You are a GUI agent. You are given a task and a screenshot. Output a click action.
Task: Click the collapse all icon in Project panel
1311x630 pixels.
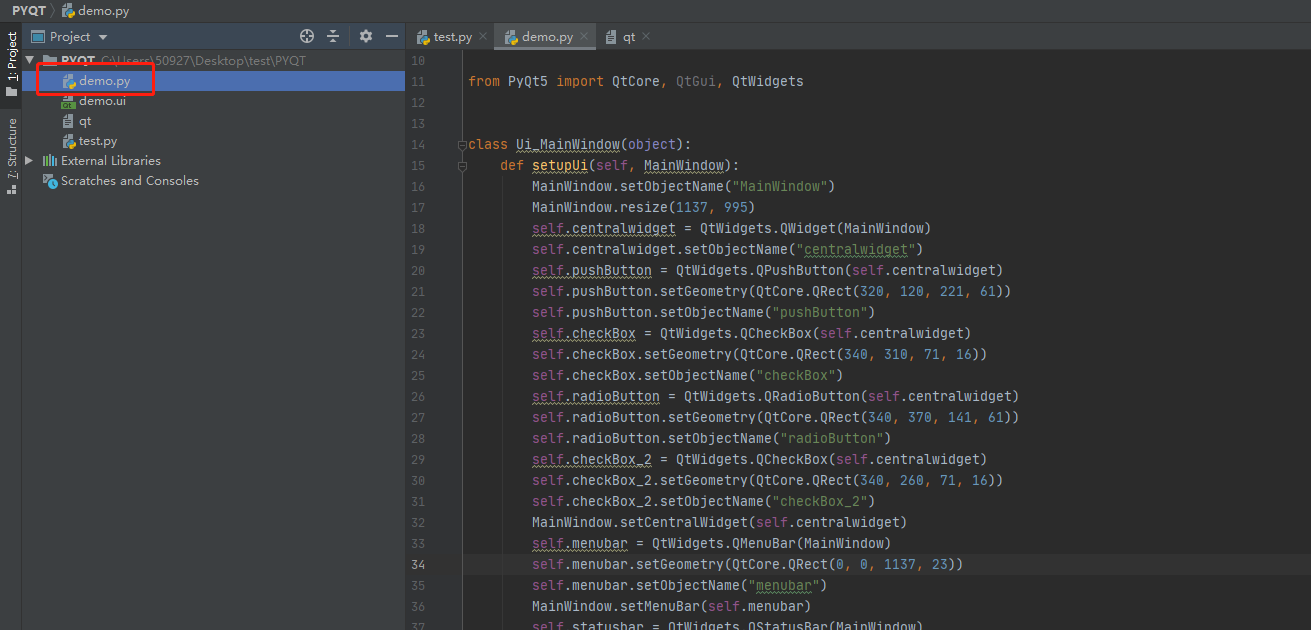click(x=335, y=36)
